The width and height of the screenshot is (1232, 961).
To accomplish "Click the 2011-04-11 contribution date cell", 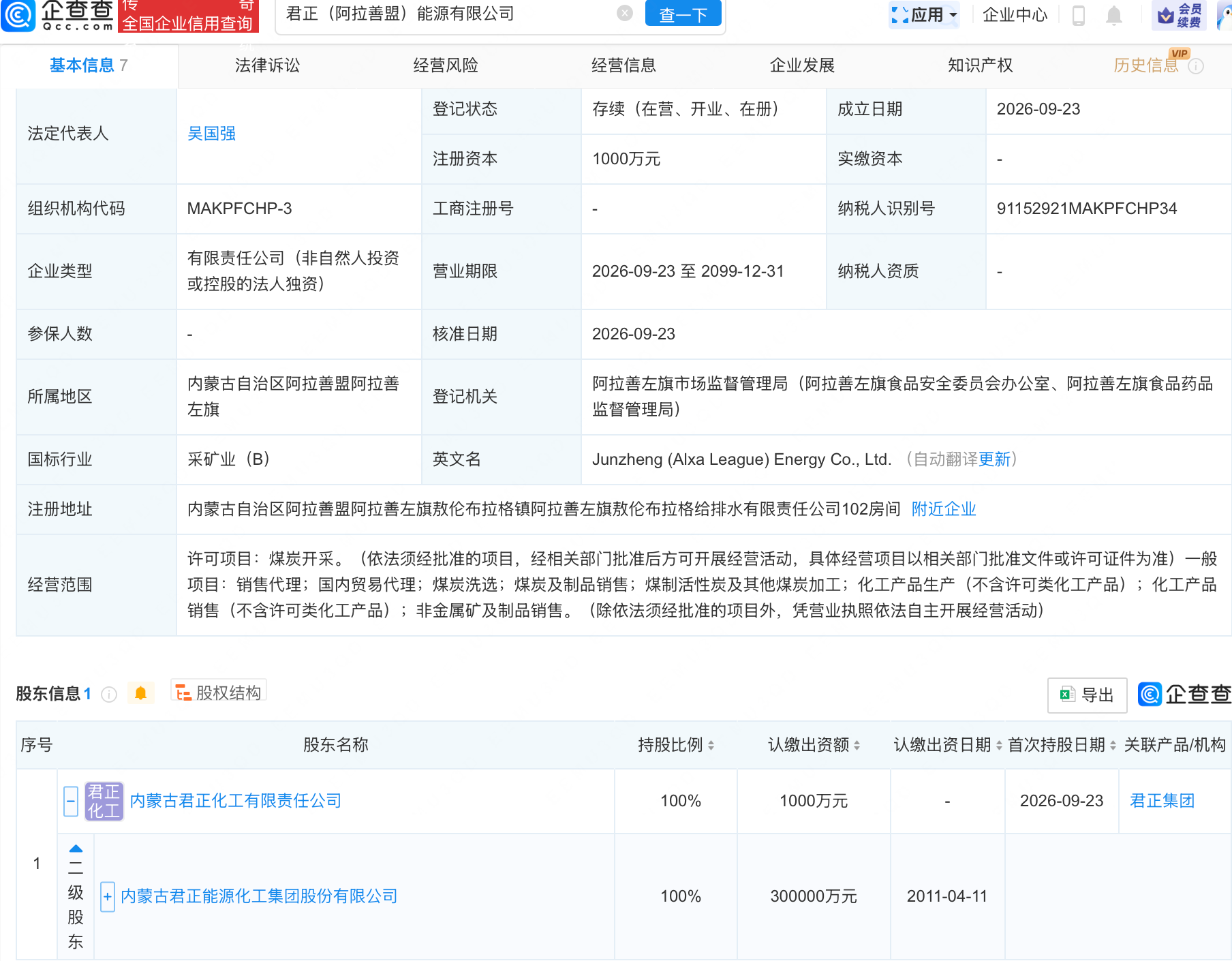I will [x=947, y=896].
